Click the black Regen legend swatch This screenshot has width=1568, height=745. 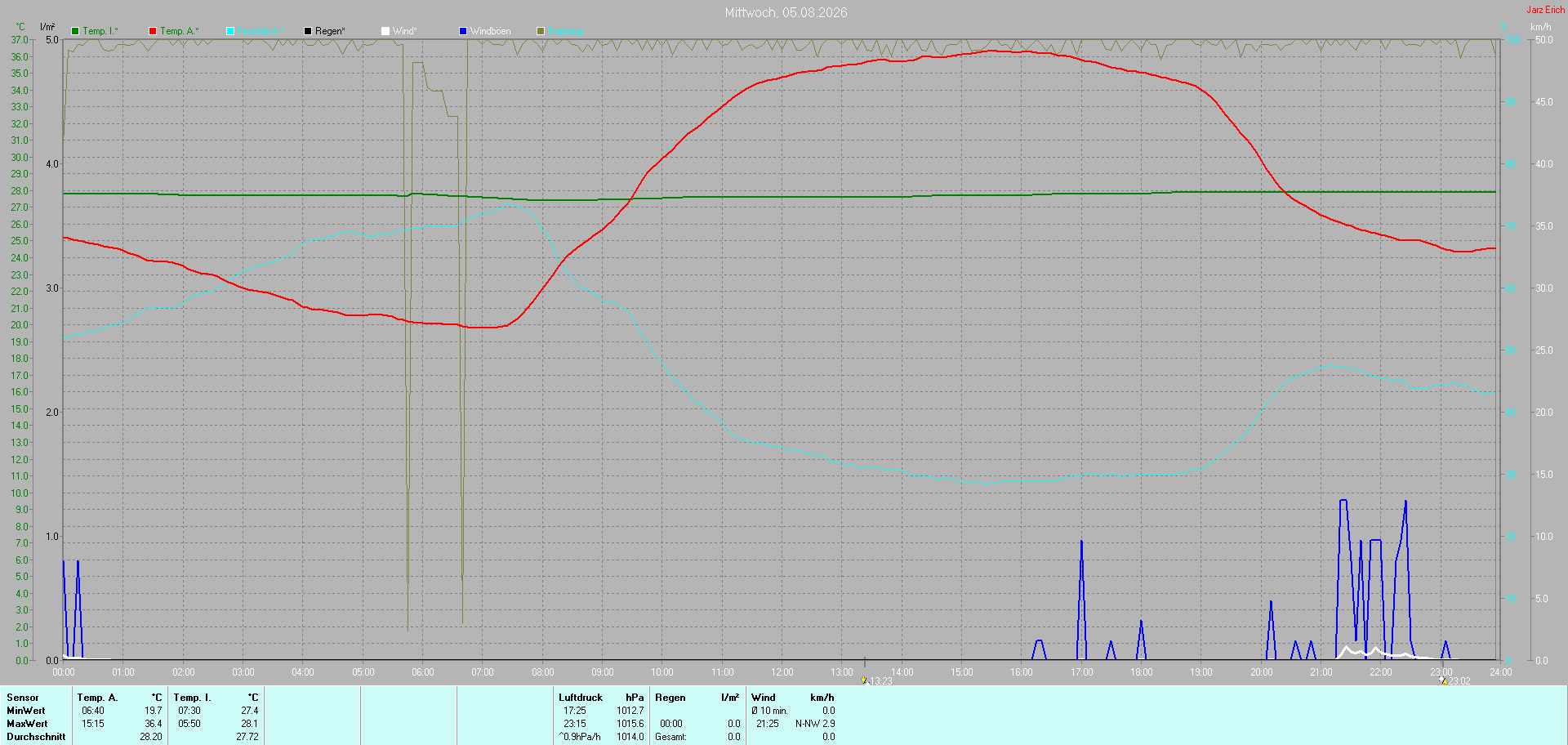click(308, 31)
